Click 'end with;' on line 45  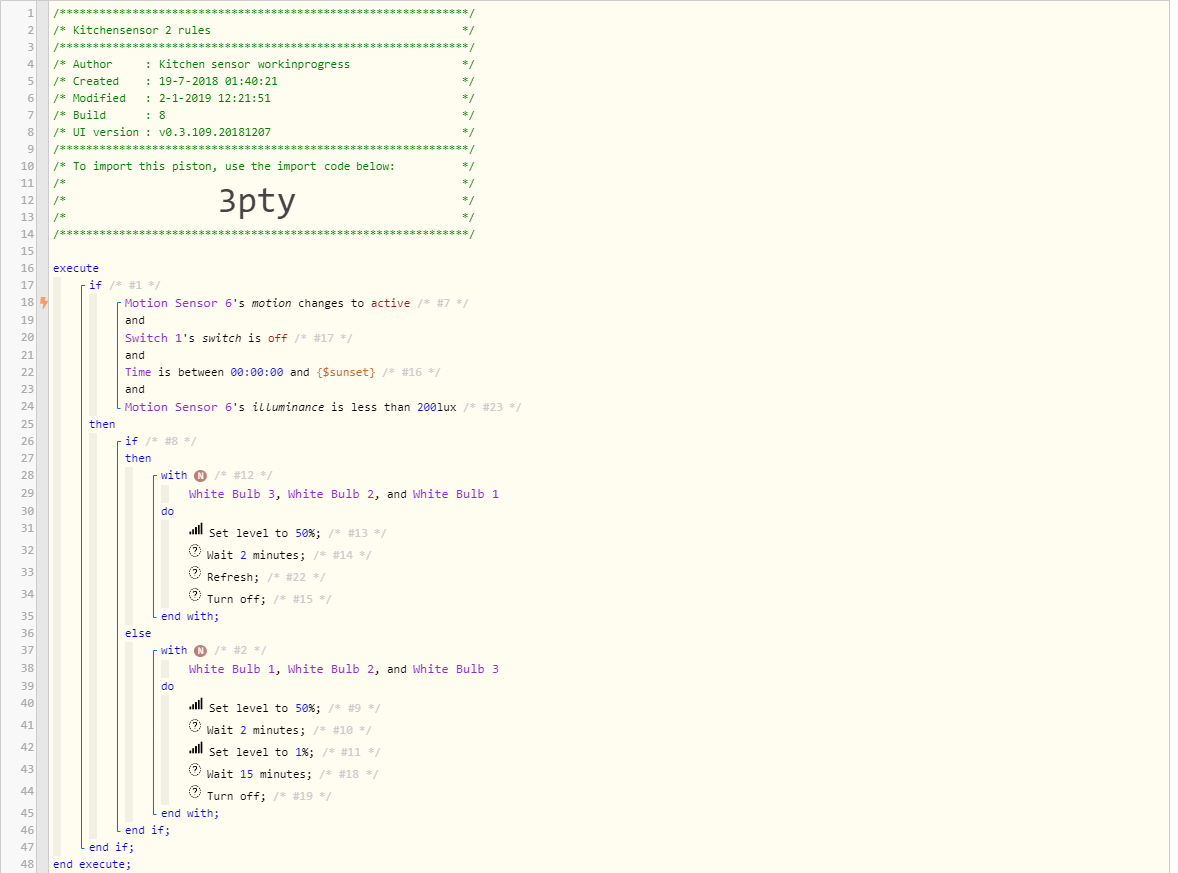[190, 814]
